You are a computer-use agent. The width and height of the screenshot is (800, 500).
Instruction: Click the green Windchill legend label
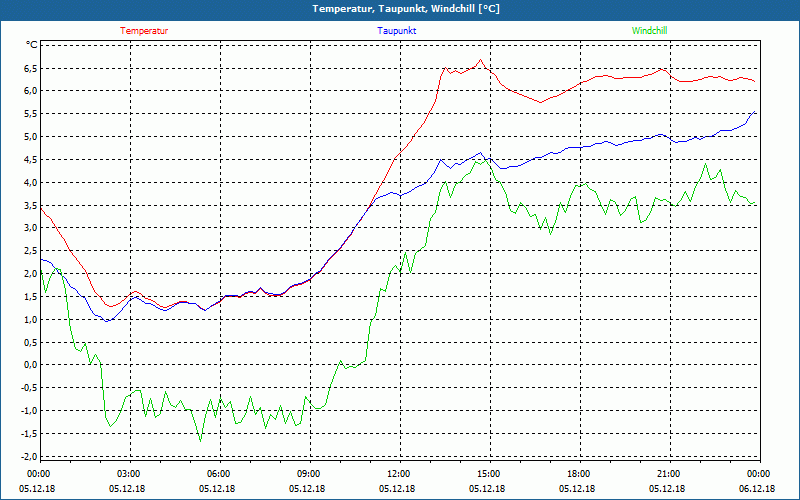[649, 31]
